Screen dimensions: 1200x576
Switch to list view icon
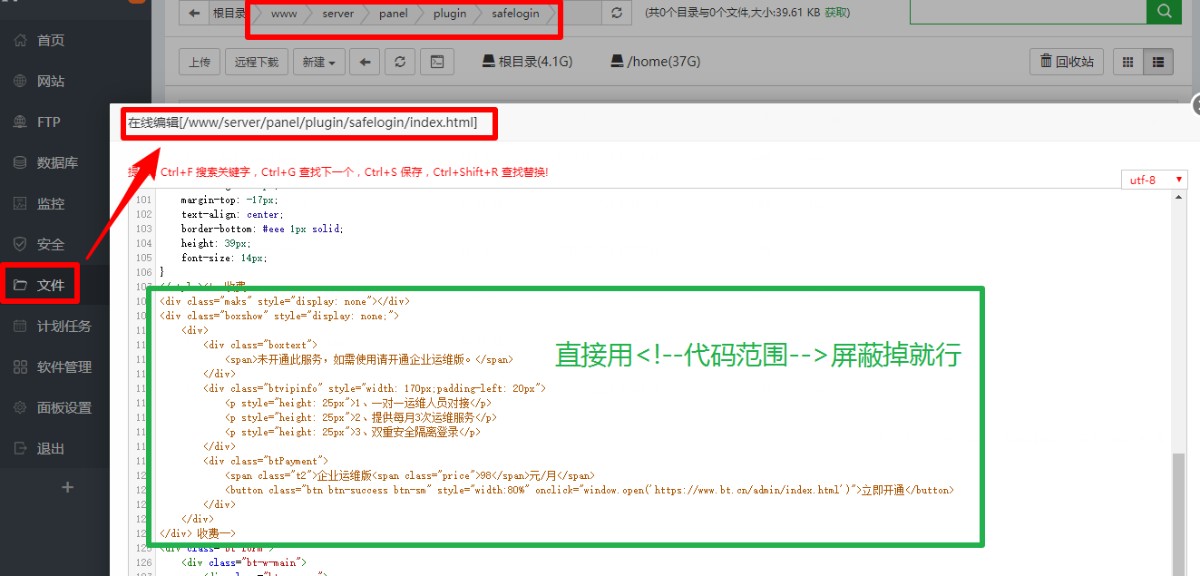(x=1158, y=62)
